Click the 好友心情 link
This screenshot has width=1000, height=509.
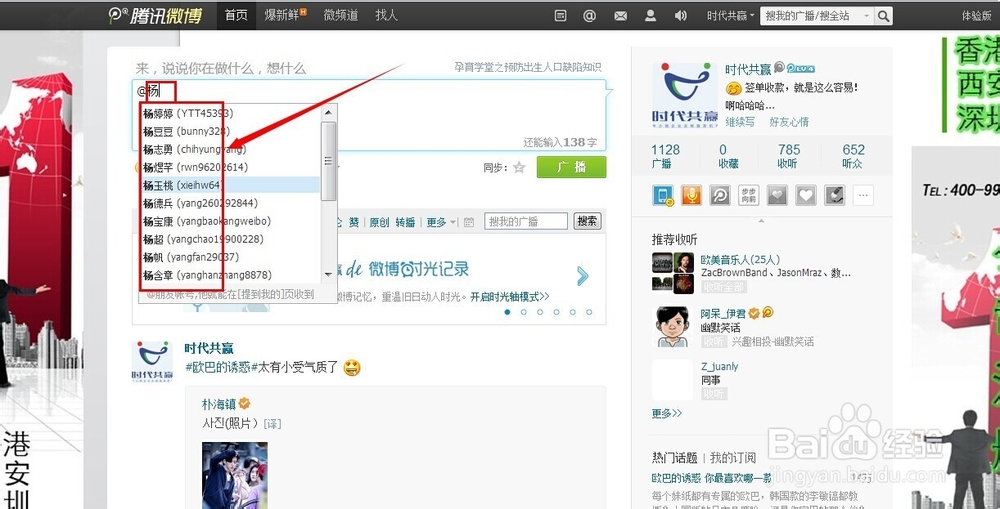(789, 121)
